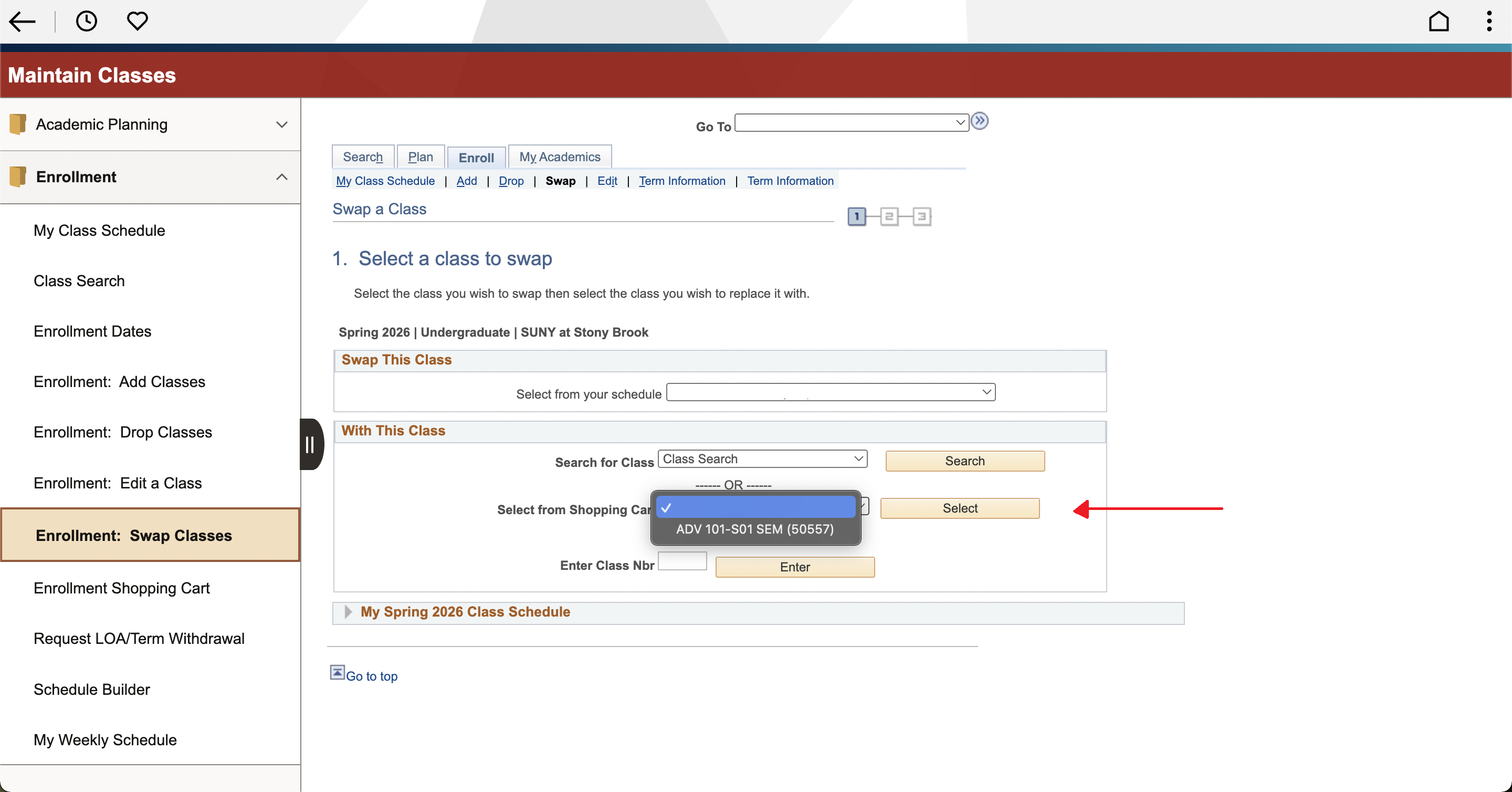Go to the home icon

click(x=1438, y=22)
